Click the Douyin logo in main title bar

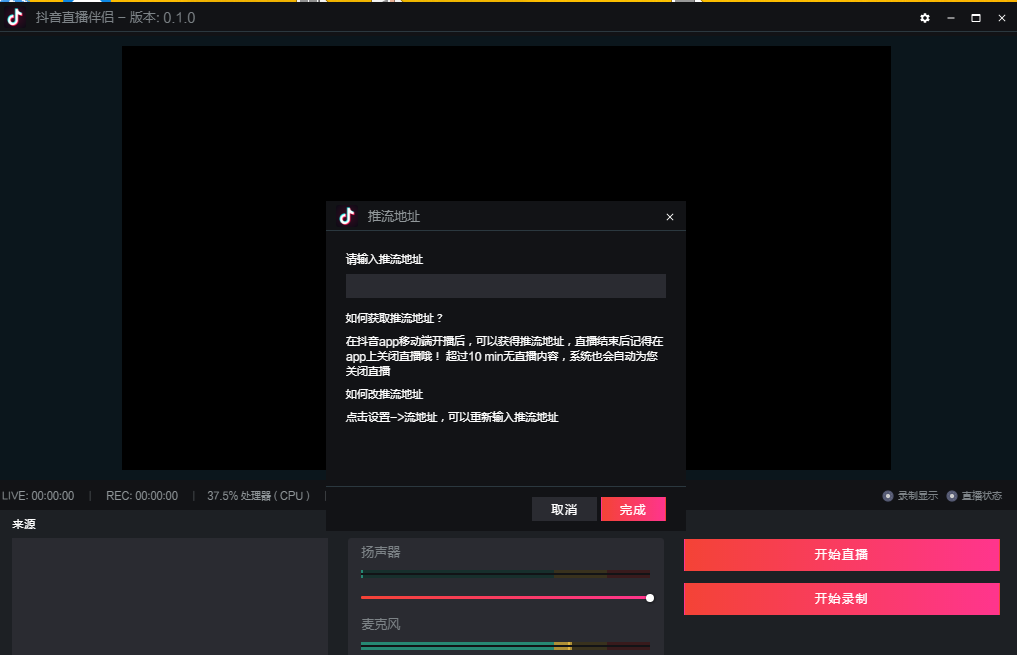[x=15, y=17]
